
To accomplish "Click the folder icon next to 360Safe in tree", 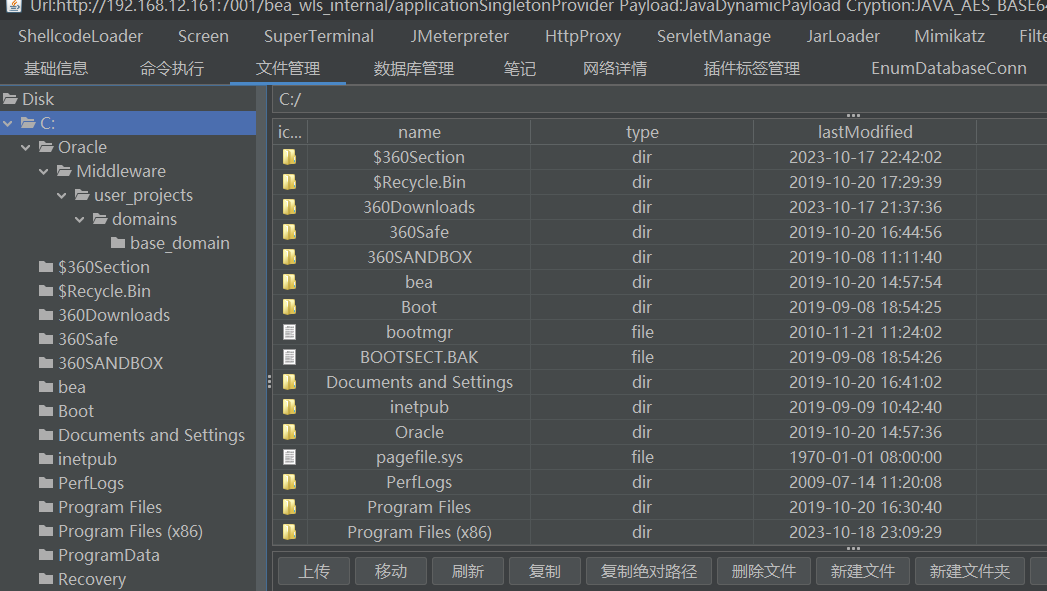I will [46, 339].
